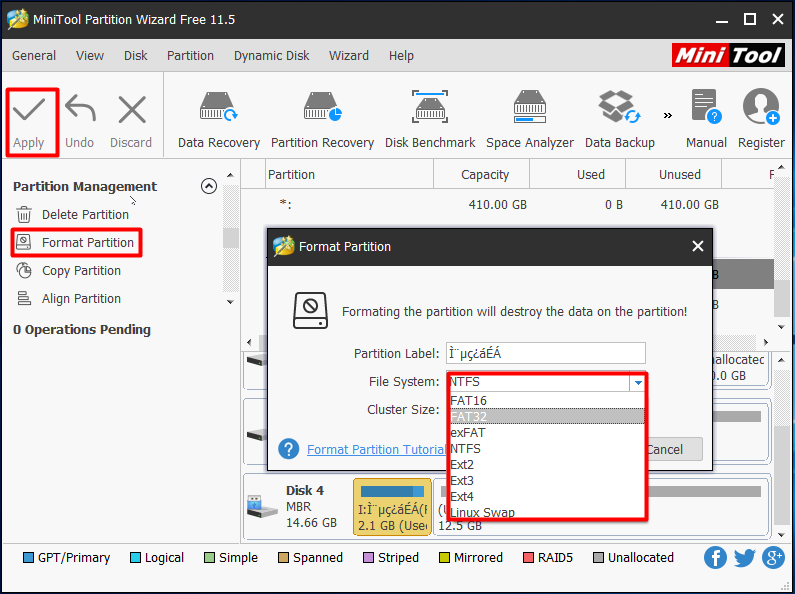The image size is (795, 594).
Task: Select the 410.00 GB partition row
Action: tap(507, 205)
